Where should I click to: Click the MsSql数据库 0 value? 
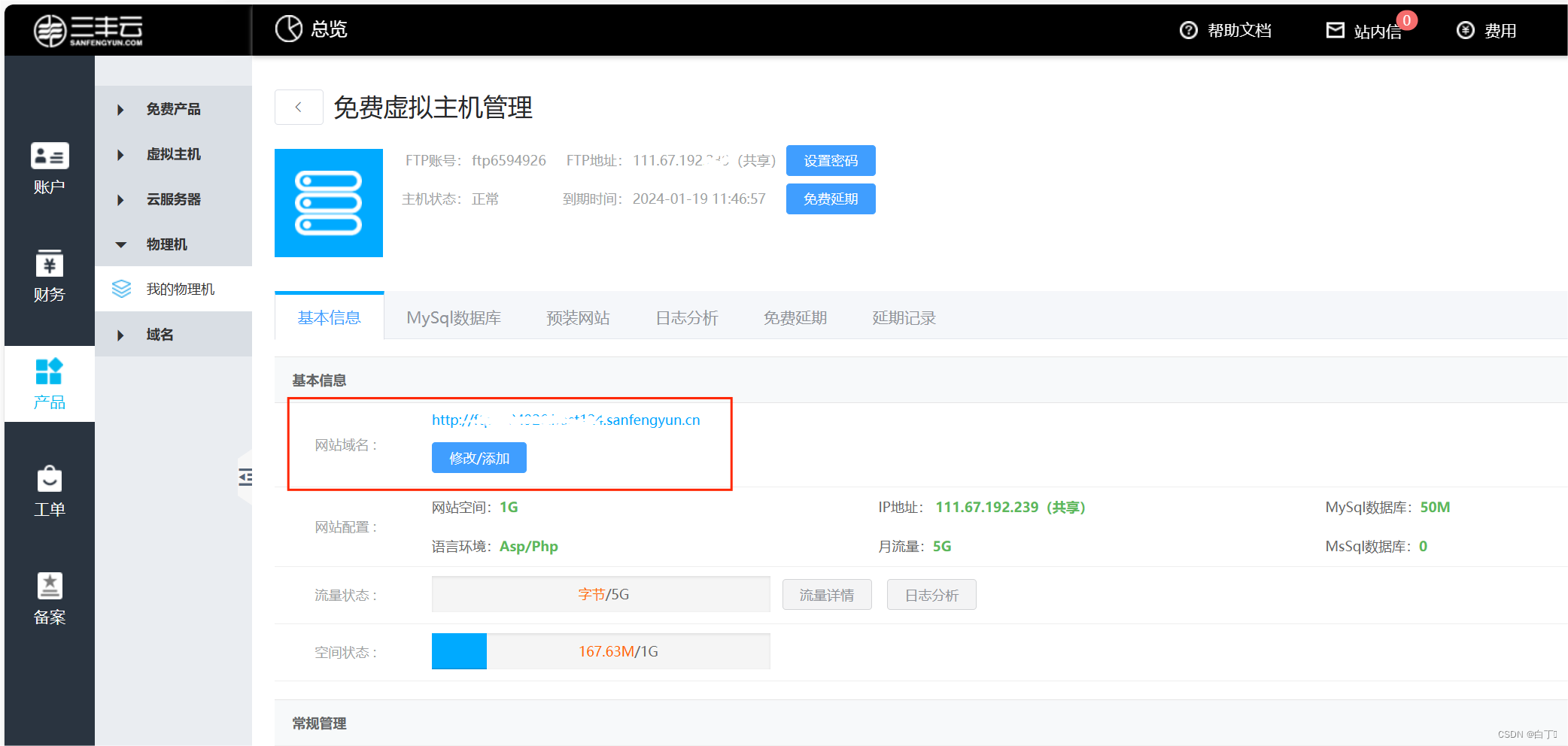click(1423, 547)
